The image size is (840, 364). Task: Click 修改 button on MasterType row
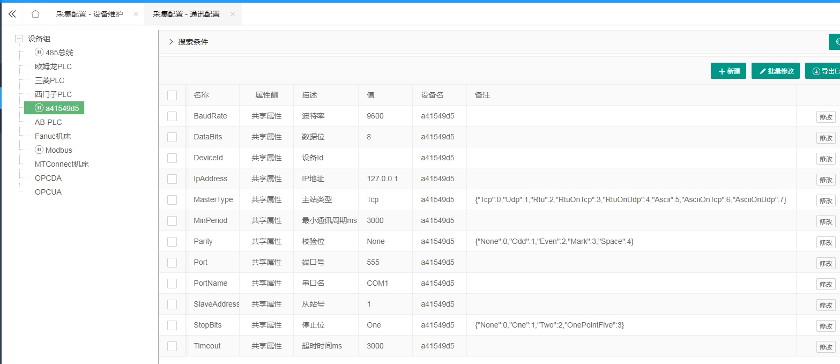click(826, 200)
